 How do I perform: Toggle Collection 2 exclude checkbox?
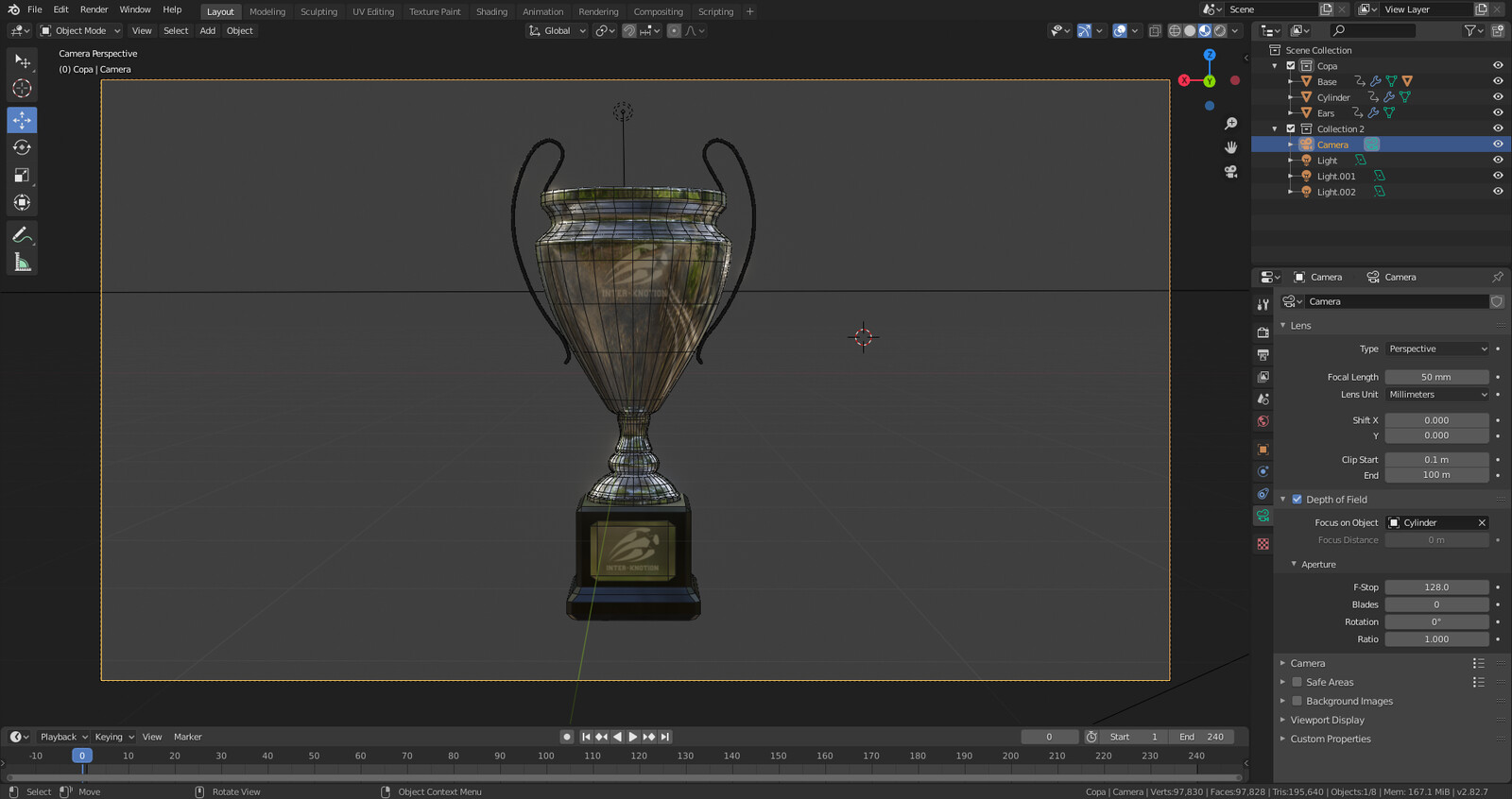coord(1291,128)
